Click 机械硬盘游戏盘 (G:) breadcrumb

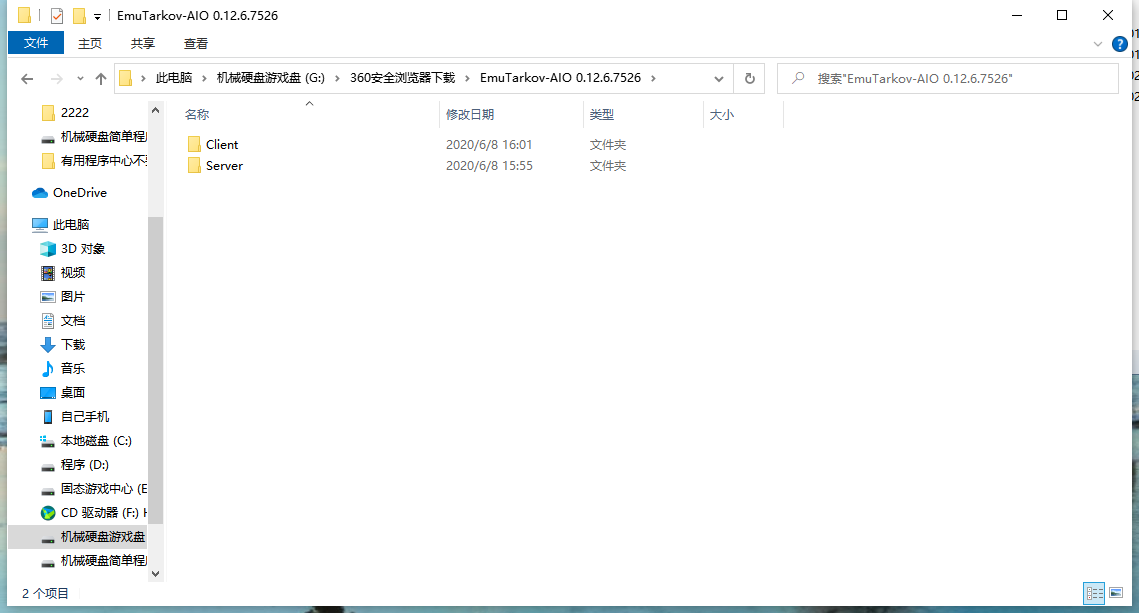(271, 78)
